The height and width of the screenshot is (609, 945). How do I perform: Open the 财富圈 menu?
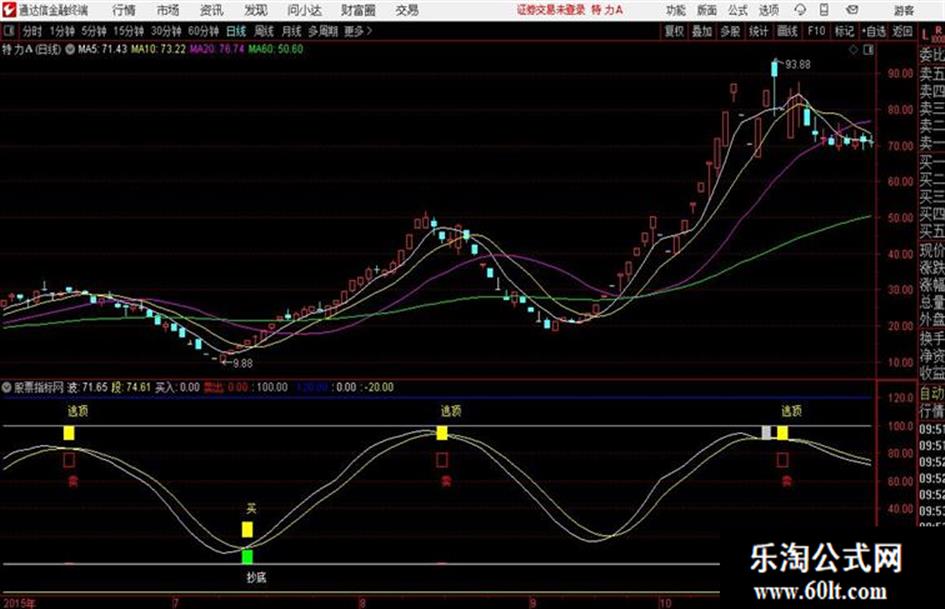coord(358,10)
